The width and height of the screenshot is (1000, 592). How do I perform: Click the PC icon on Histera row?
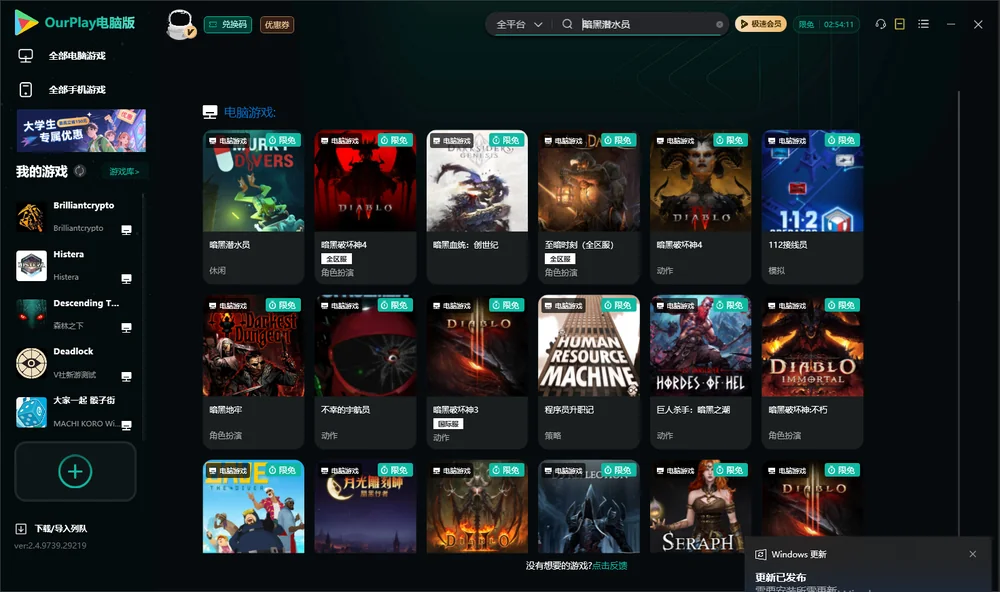coord(126,279)
